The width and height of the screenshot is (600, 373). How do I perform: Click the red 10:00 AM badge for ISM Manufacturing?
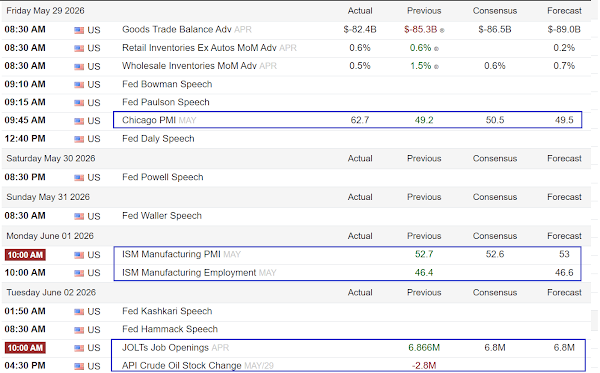[x=25, y=255]
